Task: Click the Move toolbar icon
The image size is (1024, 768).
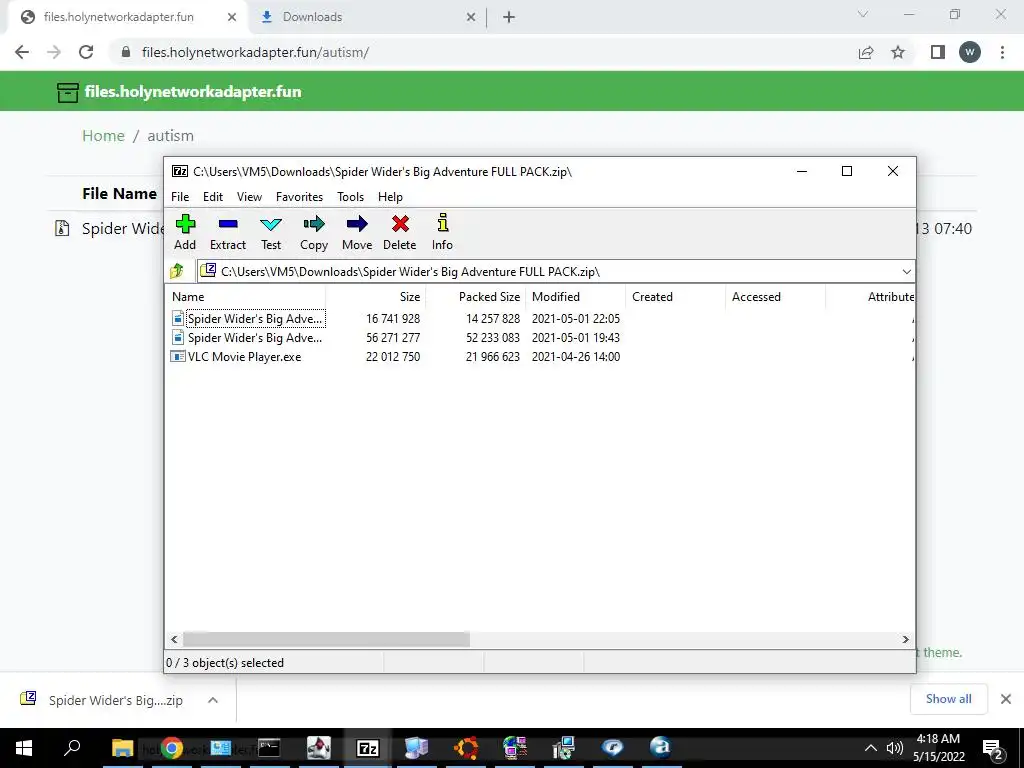Action: (x=357, y=232)
